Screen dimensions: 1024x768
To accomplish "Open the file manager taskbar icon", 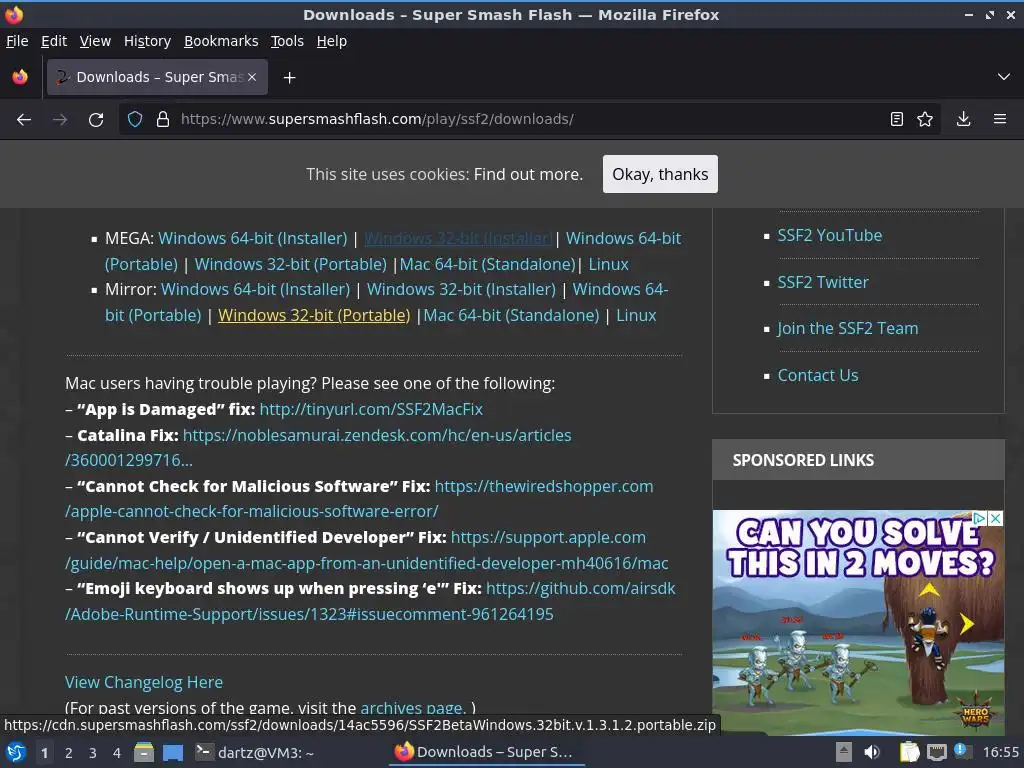I will pos(144,752).
